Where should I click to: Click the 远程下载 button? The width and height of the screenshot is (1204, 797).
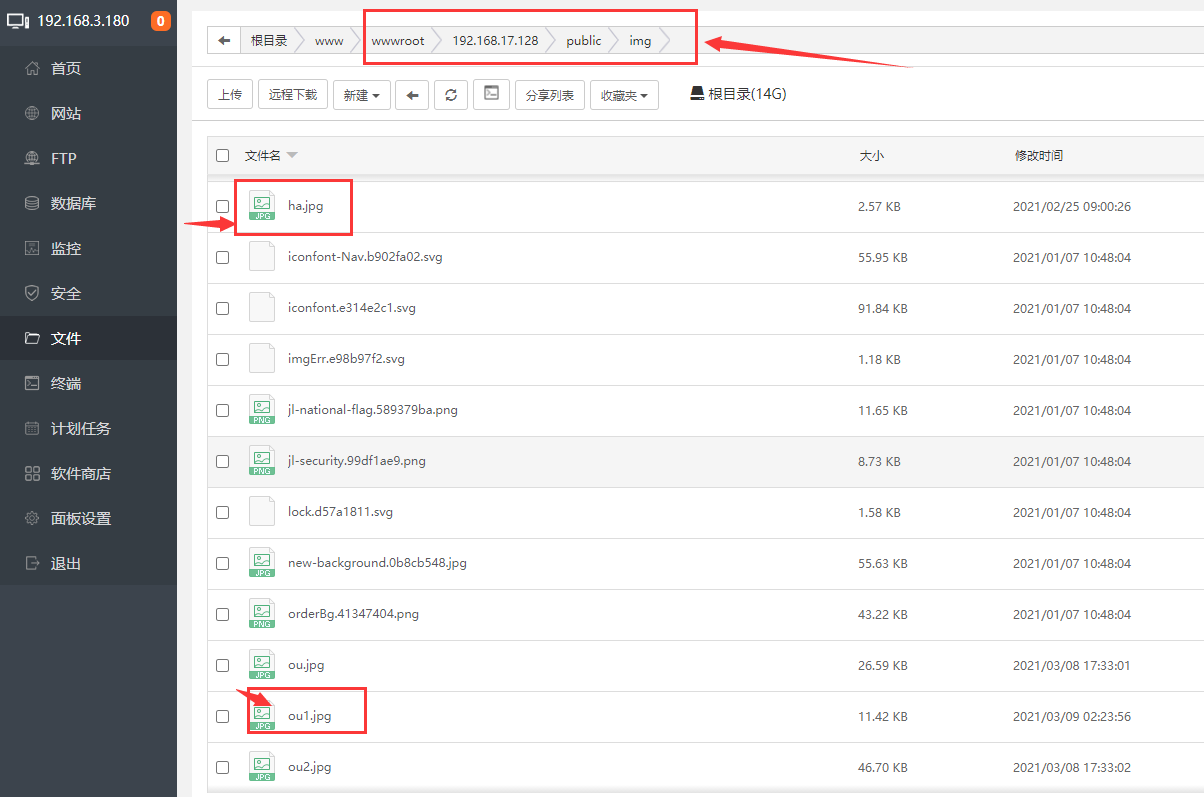293,95
